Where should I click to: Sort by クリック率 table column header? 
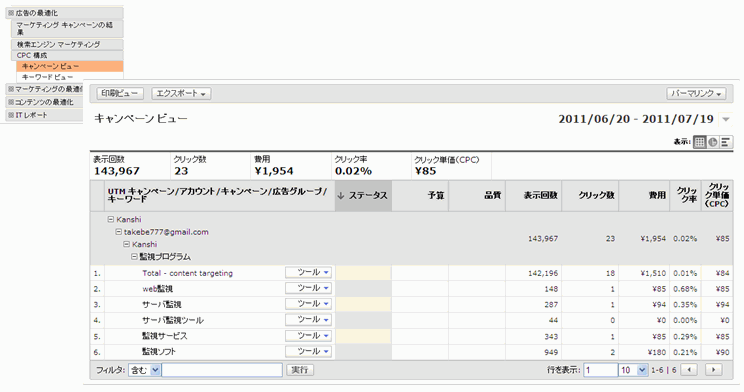click(686, 196)
